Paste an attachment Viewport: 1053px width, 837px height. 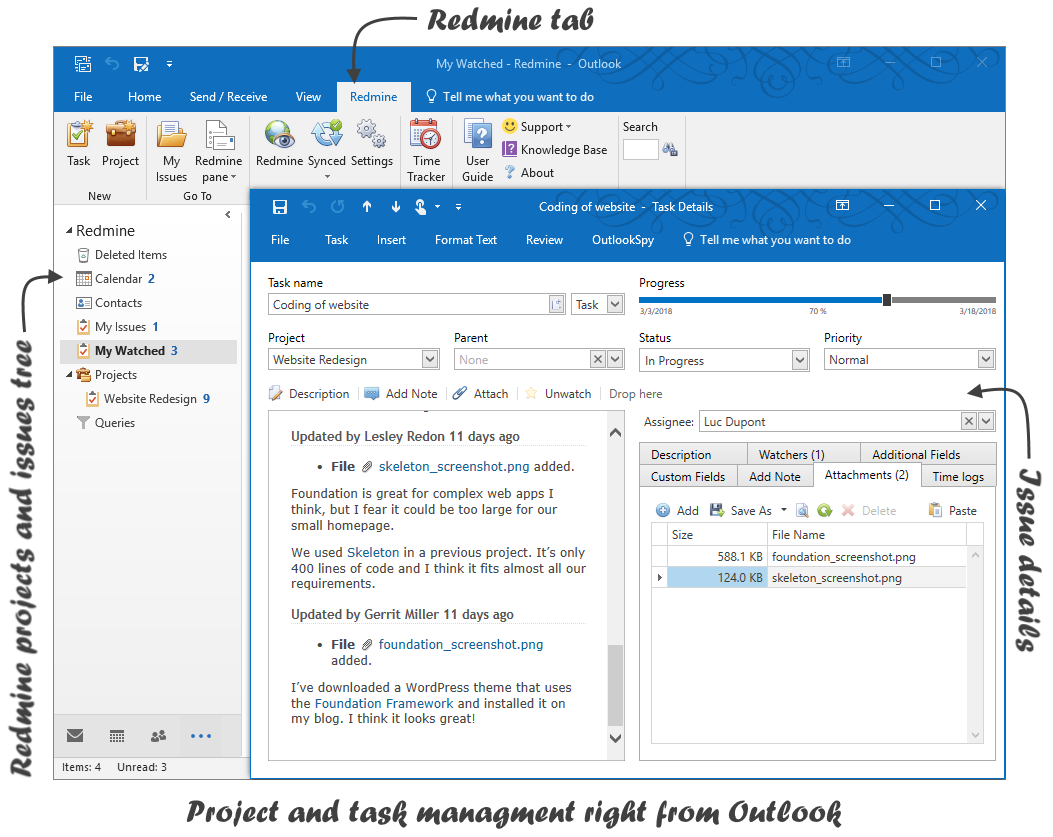pyautogui.click(x=952, y=511)
